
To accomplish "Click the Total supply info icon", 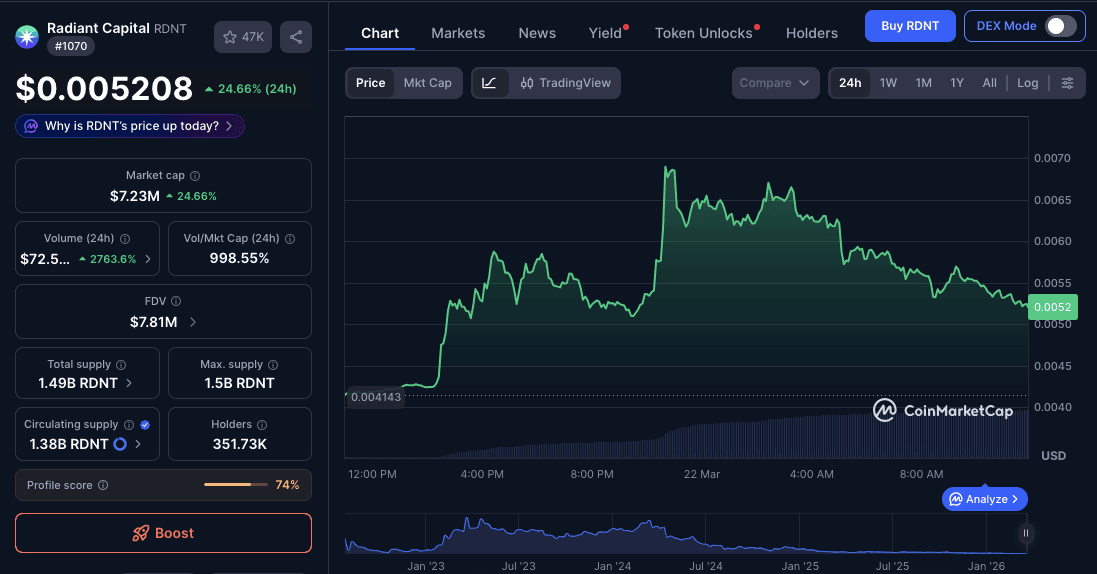I will 121,365.
